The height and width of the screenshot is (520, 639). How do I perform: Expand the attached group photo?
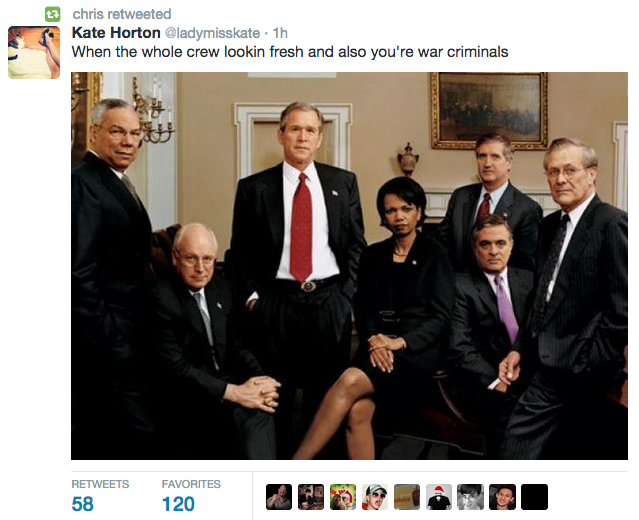349,266
